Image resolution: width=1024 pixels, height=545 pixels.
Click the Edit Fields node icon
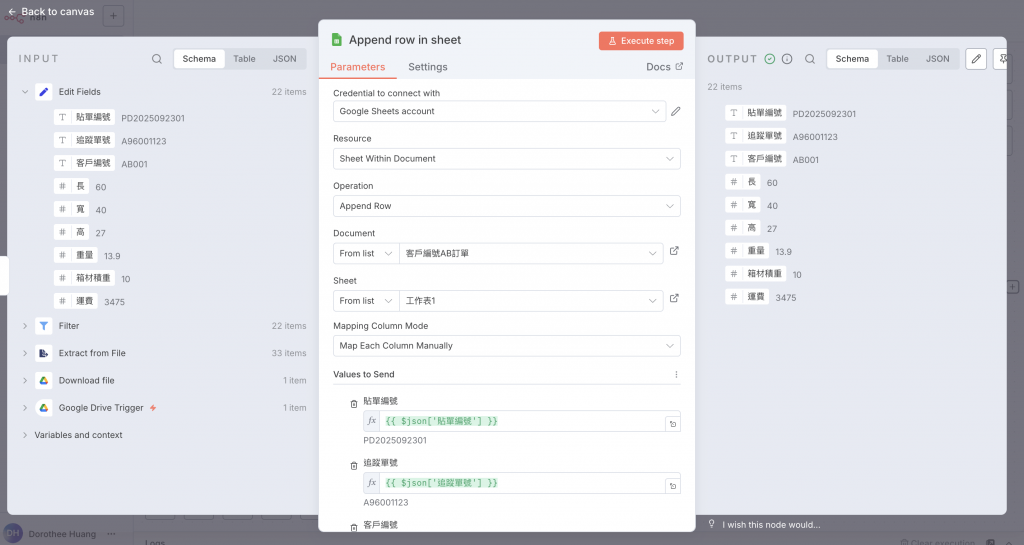44,92
